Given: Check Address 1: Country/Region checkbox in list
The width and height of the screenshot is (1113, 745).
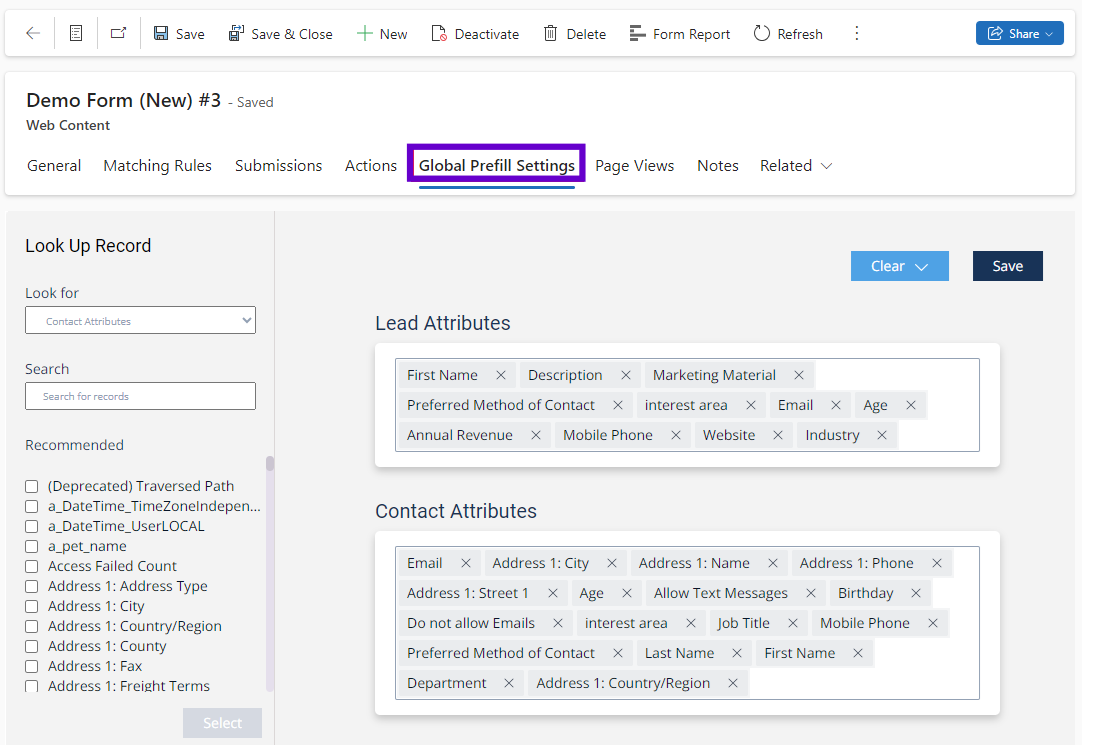Looking at the screenshot, I should tap(31, 627).
